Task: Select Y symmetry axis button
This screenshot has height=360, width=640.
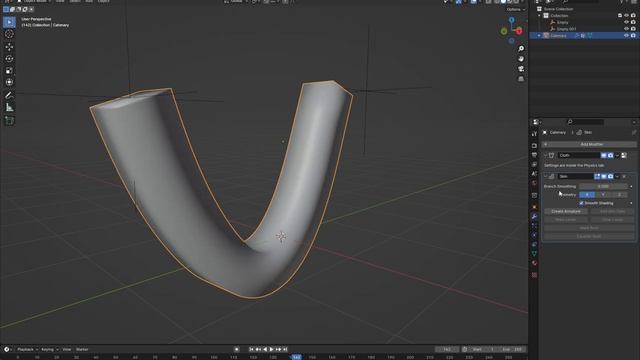Action: click(x=603, y=195)
